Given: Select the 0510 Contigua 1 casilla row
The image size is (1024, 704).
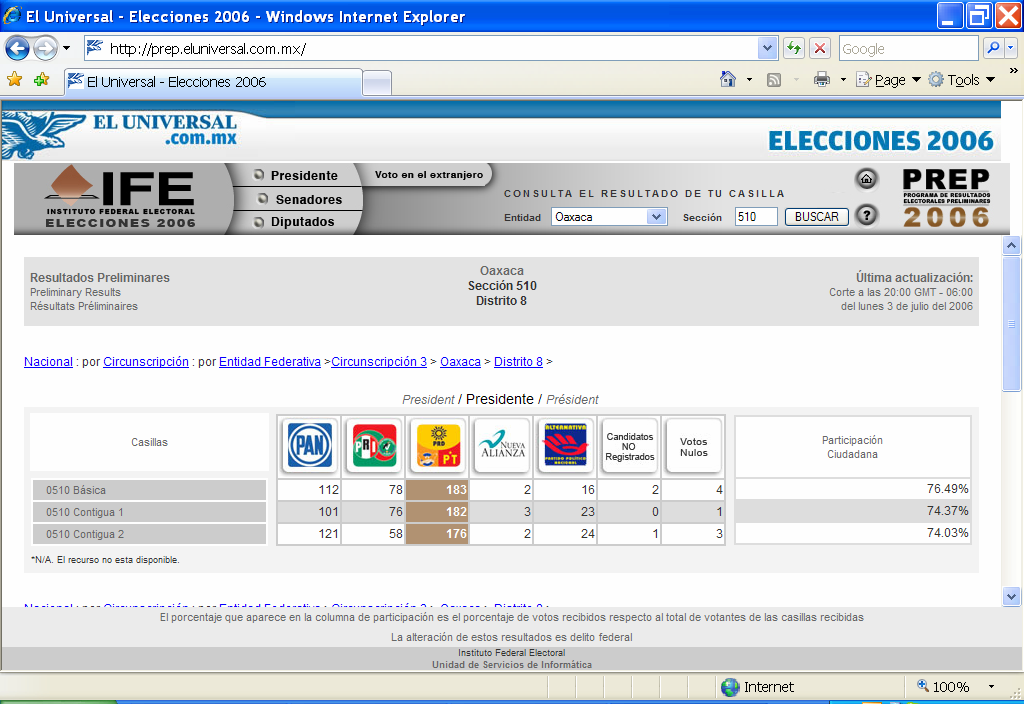Looking at the screenshot, I should click(150, 513).
